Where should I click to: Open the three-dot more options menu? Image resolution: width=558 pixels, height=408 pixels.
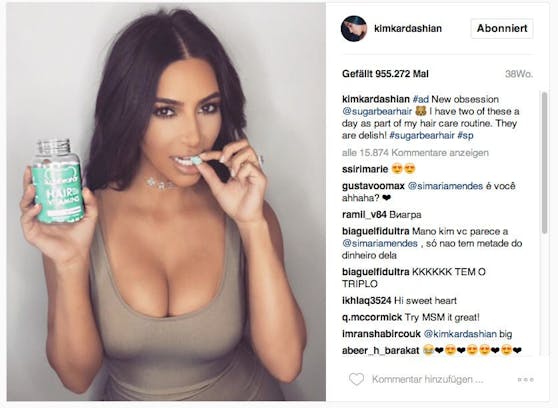tap(525, 380)
